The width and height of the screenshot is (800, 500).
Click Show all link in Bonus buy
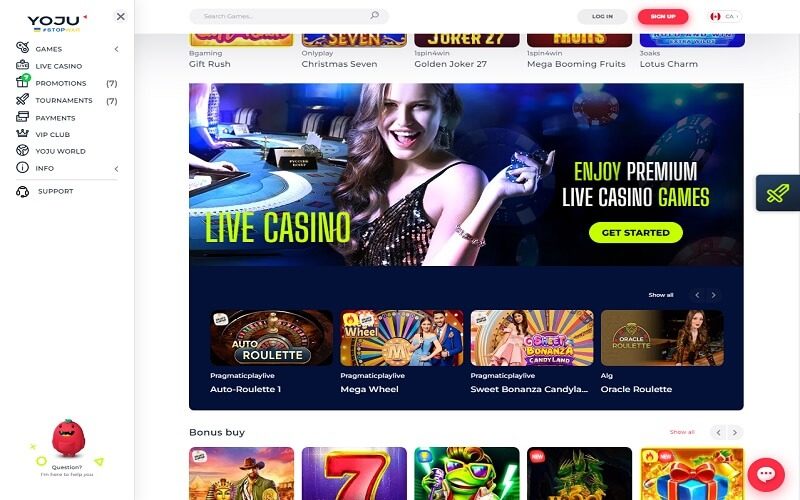682,432
